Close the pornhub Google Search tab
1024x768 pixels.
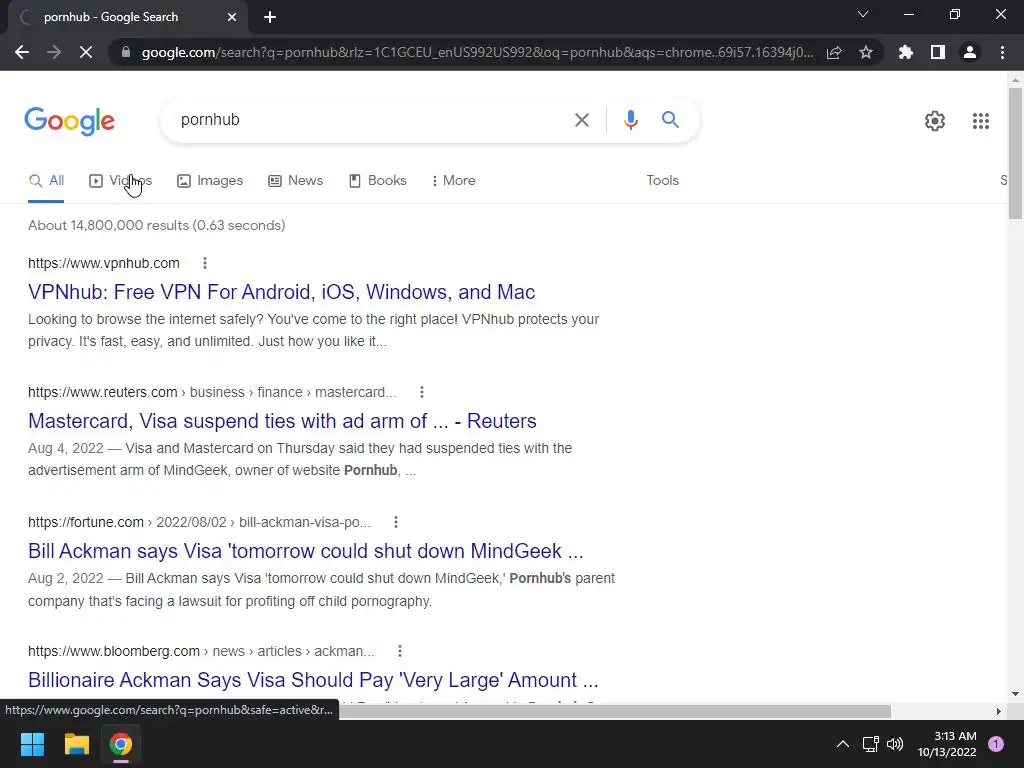tap(232, 17)
